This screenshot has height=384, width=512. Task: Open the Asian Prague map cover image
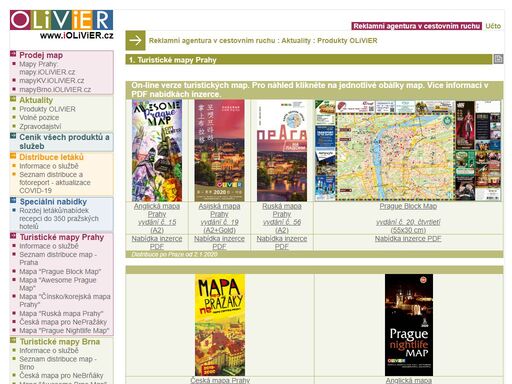[x=219, y=150]
